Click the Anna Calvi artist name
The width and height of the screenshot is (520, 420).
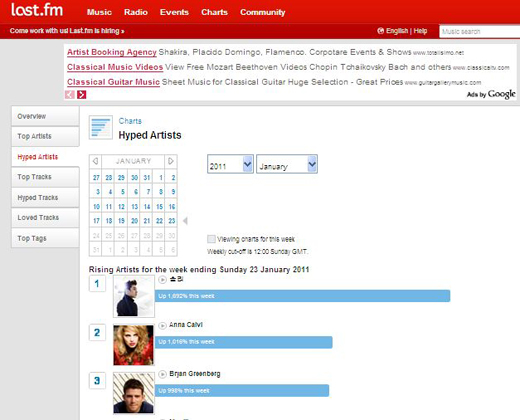tap(186, 325)
